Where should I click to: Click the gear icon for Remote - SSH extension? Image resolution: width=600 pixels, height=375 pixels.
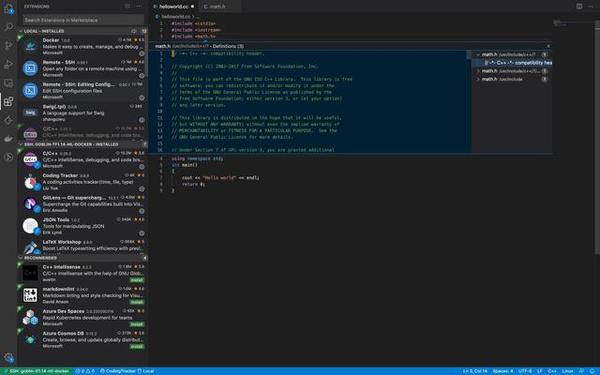pos(142,75)
